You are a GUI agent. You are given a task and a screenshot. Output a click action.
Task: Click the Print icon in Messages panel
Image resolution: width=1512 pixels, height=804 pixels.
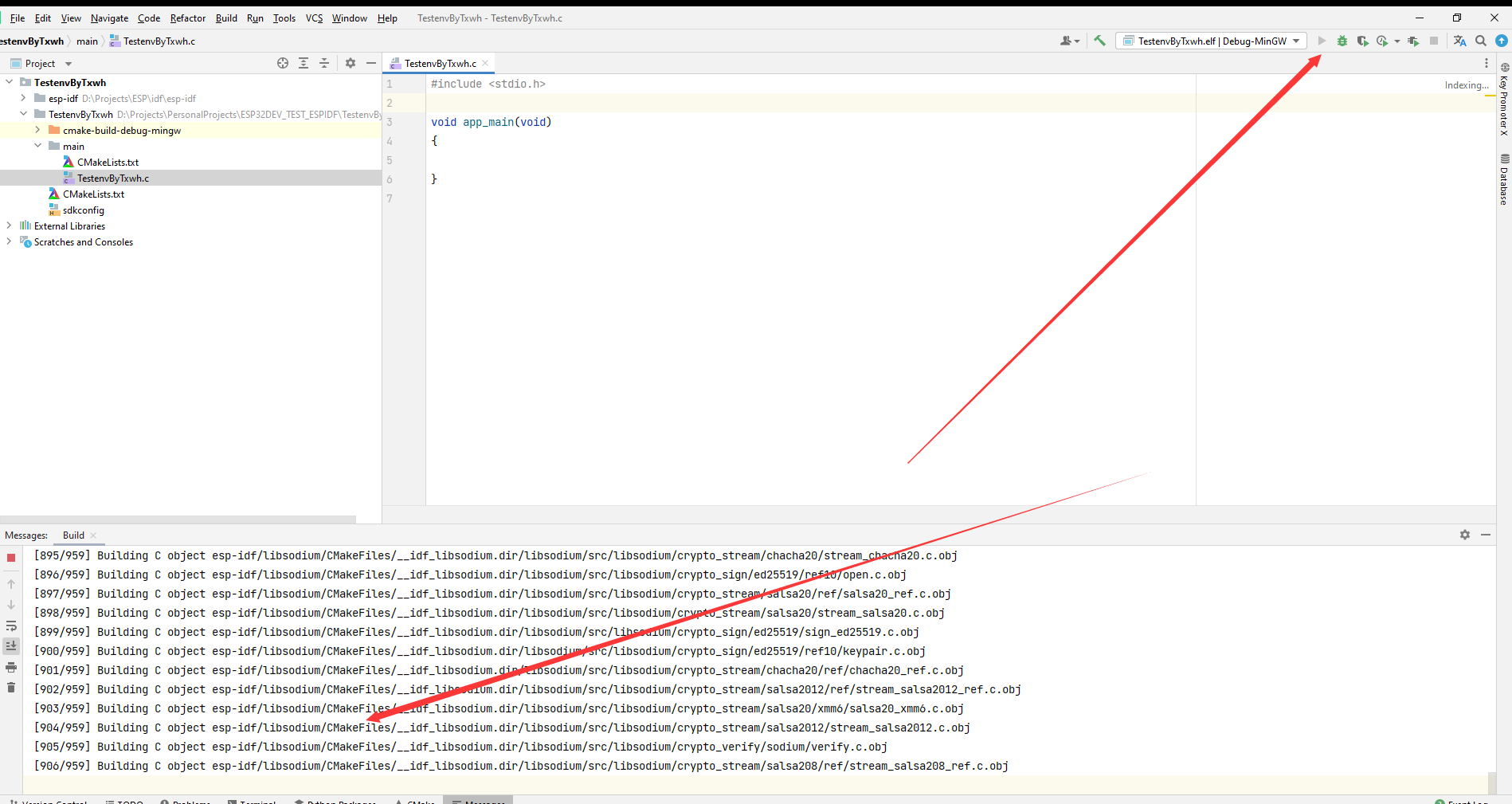point(11,667)
